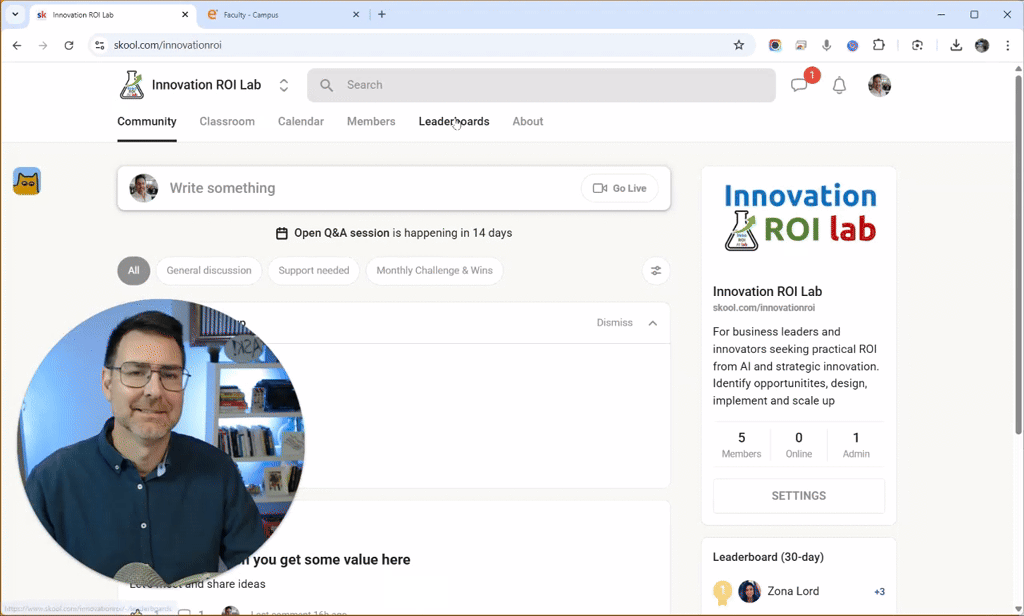Open the community switcher chevron next to group name

(x=283, y=85)
